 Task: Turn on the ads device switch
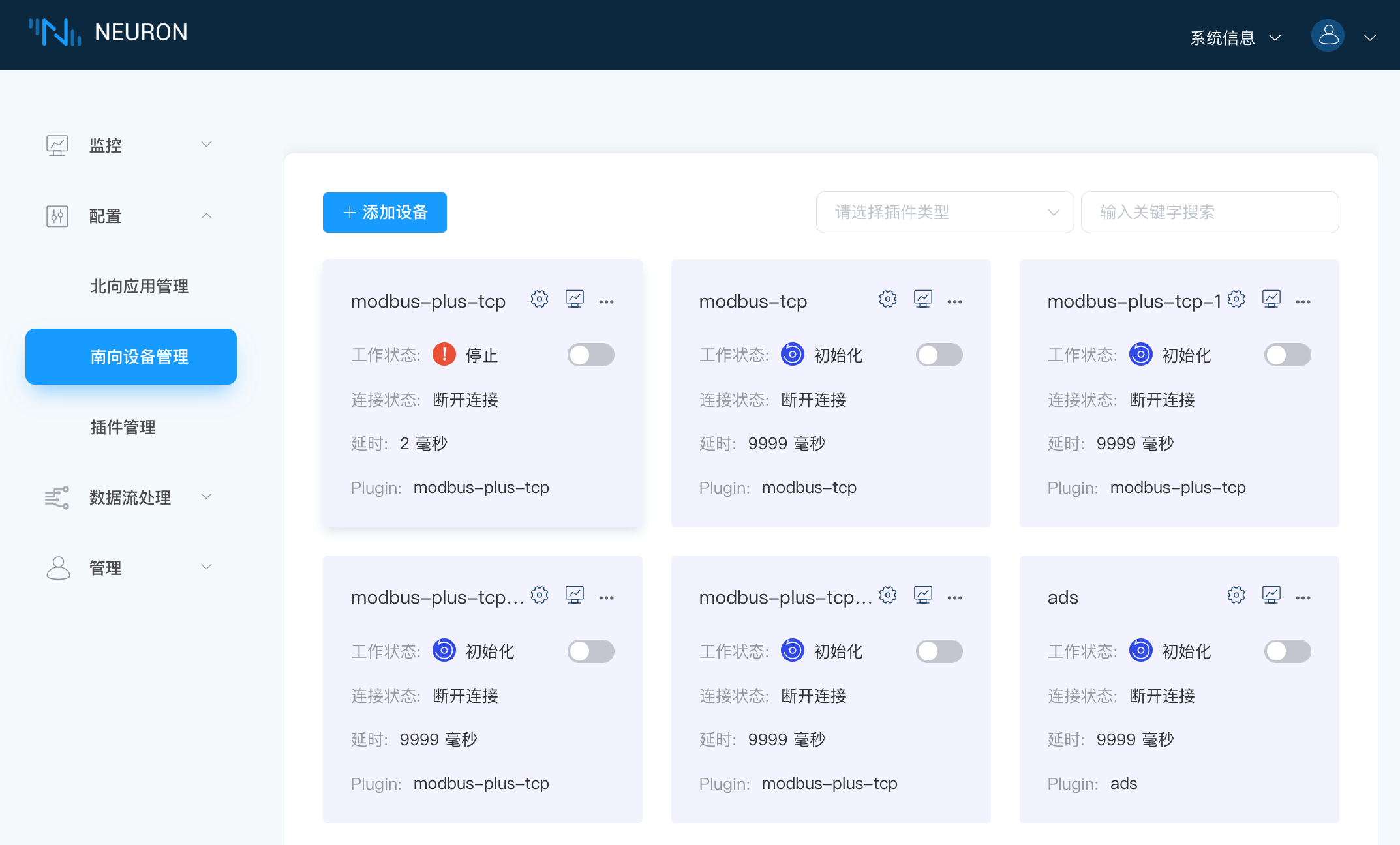coord(1287,651)
